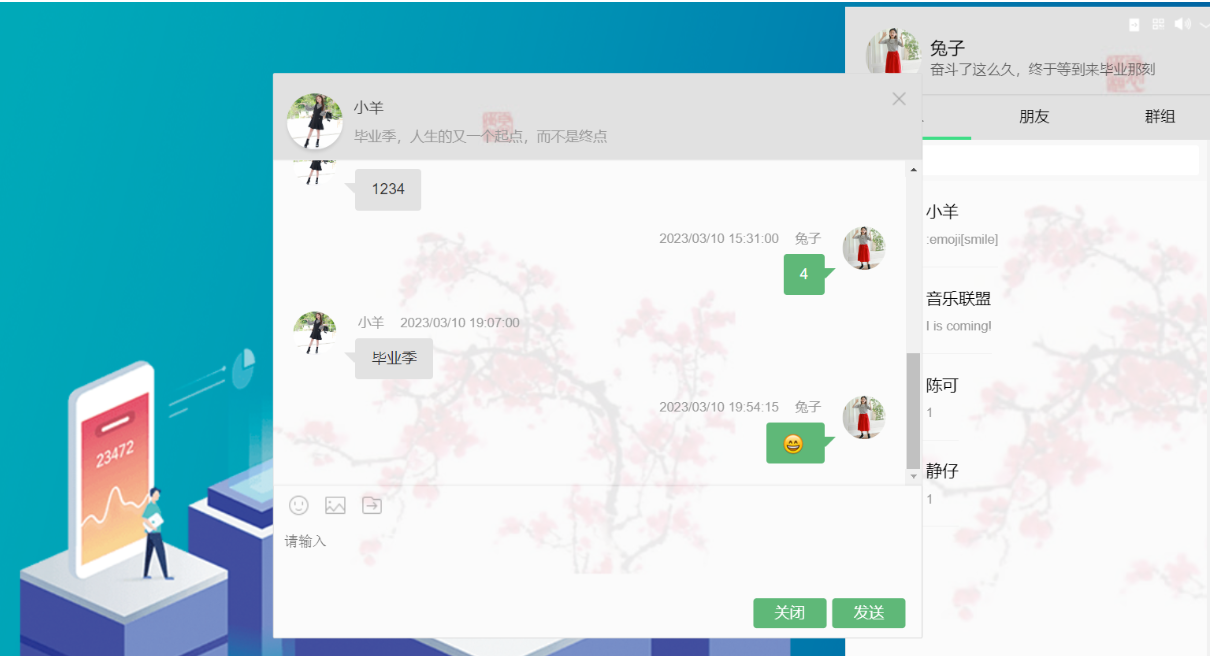
Task: Switch to the 群组 tab
Action: click(x=1160, y=116)
